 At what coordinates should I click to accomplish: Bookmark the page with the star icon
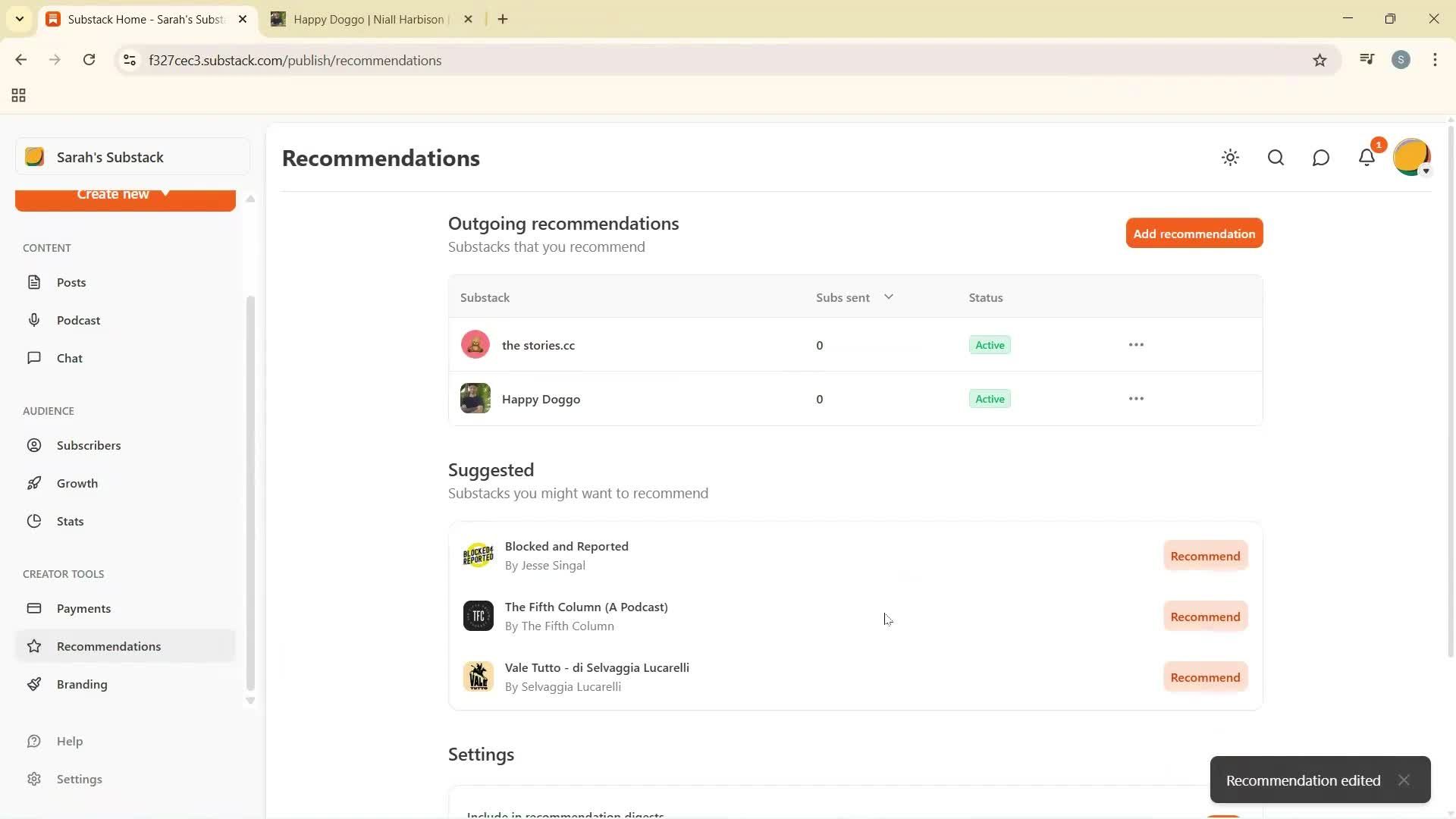point(1319,60)
